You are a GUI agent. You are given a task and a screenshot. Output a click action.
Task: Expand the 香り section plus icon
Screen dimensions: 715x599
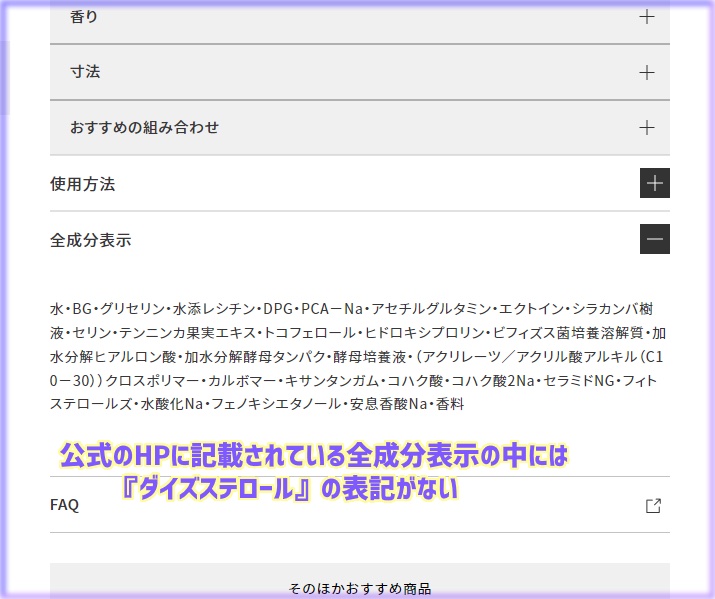647,16
